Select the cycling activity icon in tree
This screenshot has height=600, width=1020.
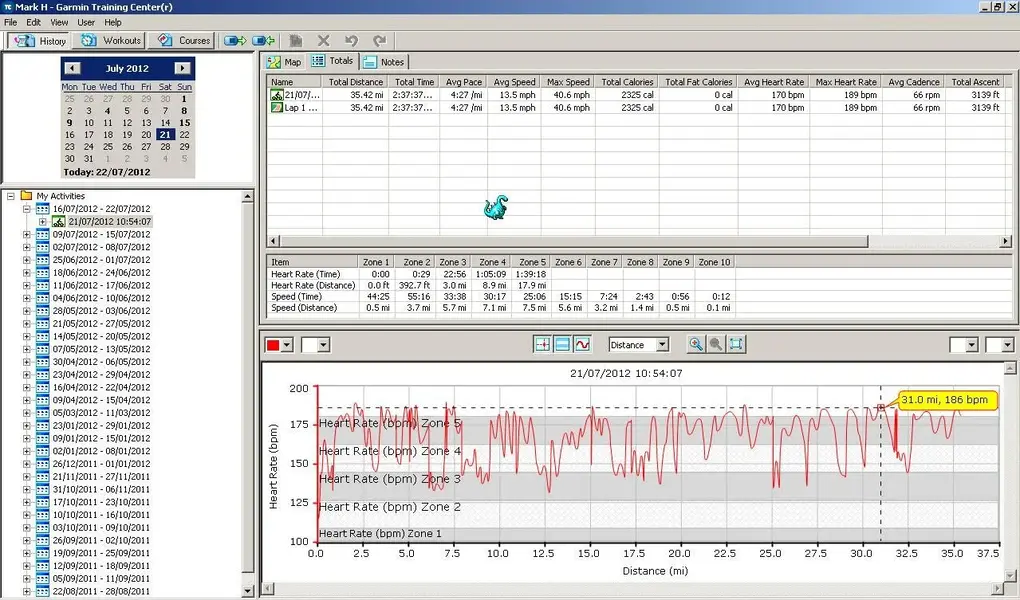click(59, 221)
